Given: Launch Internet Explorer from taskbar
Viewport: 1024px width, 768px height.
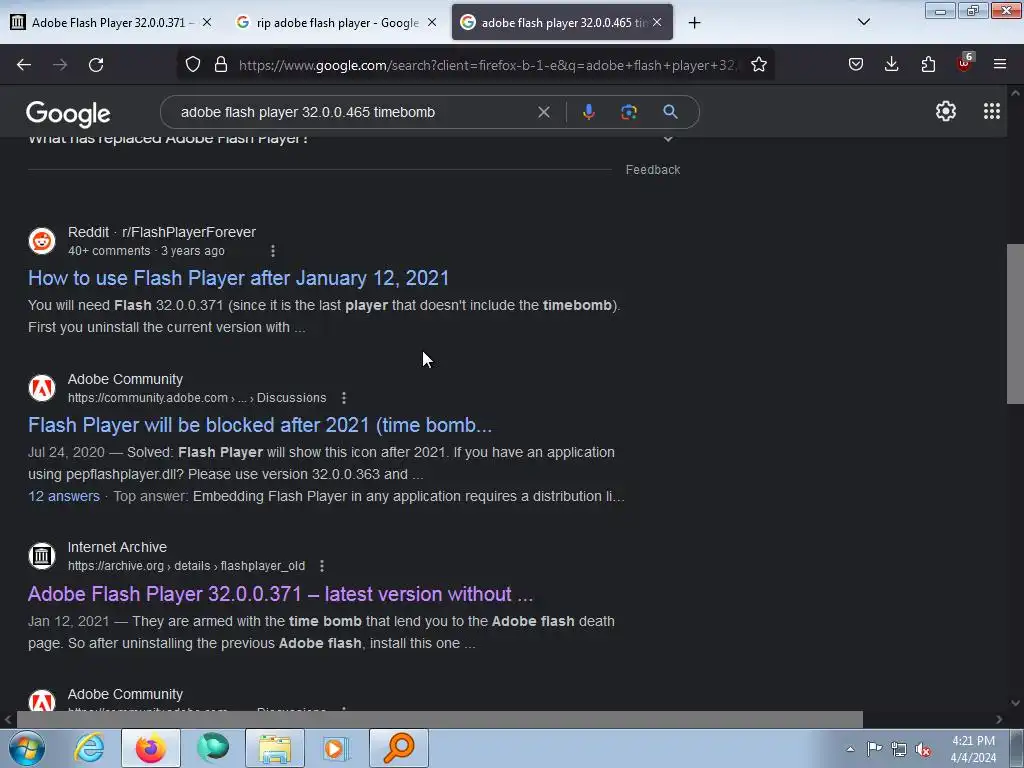Looking at the screenshot, I should coord(89,748).
